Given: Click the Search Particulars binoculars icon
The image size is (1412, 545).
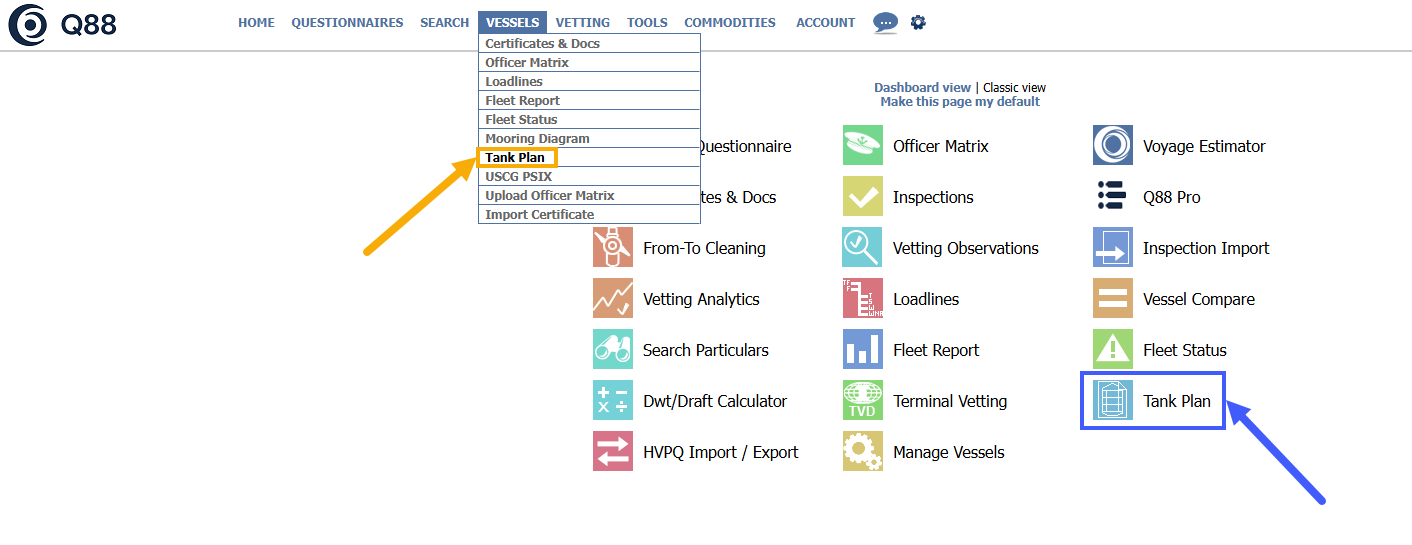Looking at the screenshot, I should pyautogui.click(x=613, y=350).
